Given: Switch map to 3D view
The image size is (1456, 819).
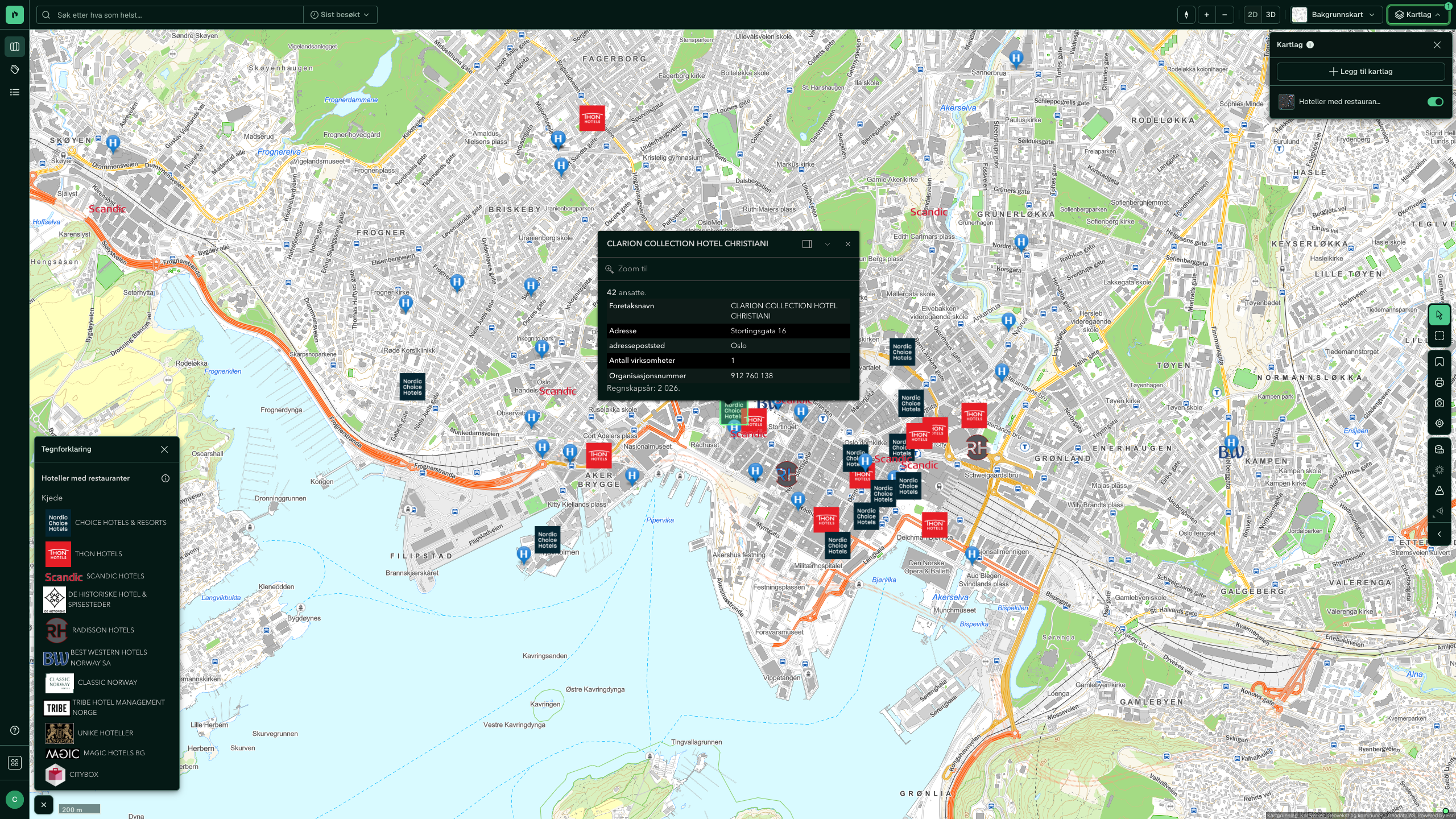Looking at the screenshot, I should tap(1271, 15).
